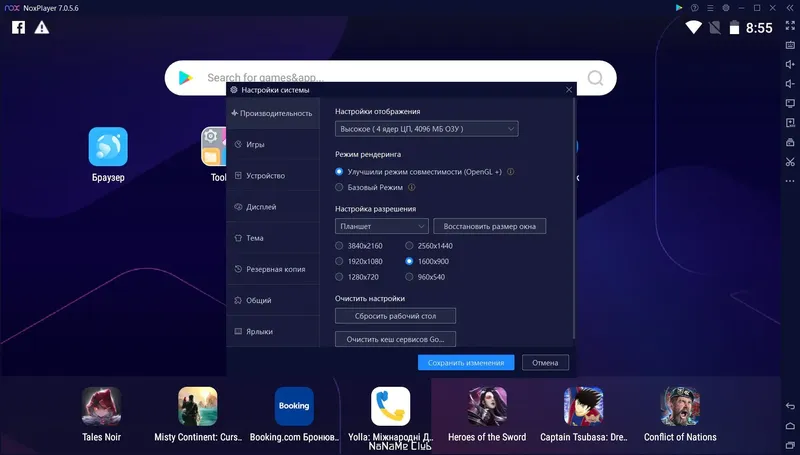Open the Тема settings tab

273,238
